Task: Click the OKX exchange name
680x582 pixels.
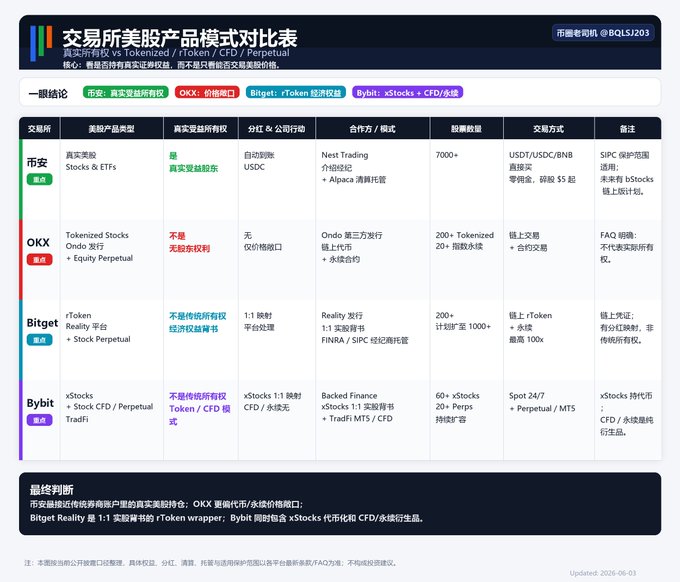Action: (38, 242)
